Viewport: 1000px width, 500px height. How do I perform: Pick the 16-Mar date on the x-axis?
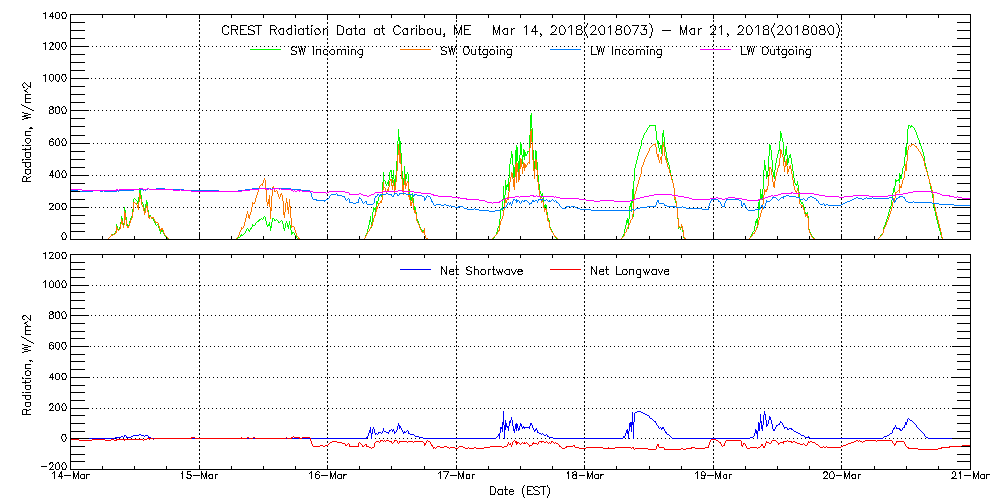328,478
